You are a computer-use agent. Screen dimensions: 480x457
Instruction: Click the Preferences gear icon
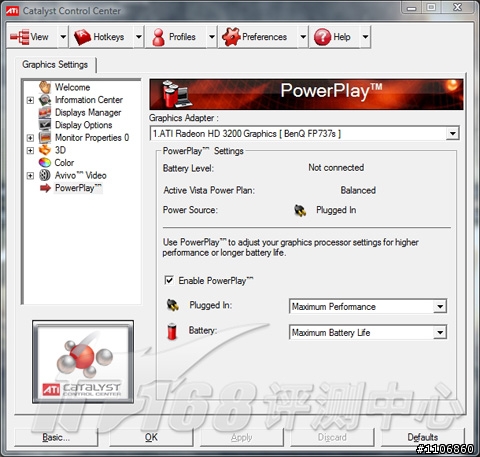coord(231,37)
